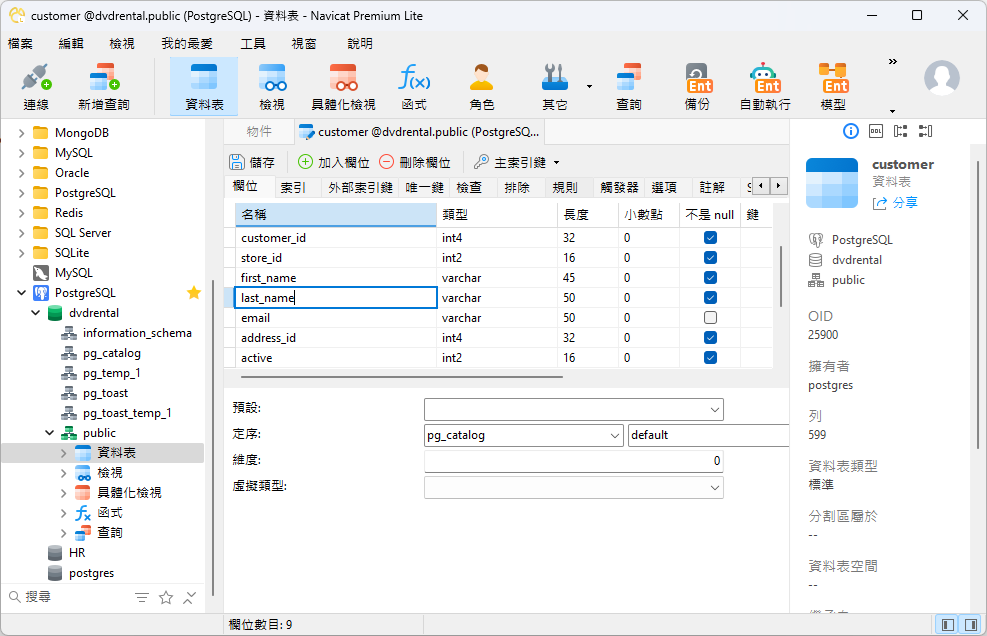The width and height of the screenshot is (987, 636).
Task: Click the 模型 model toolbar icon
Action: click(x=833, y=87)
